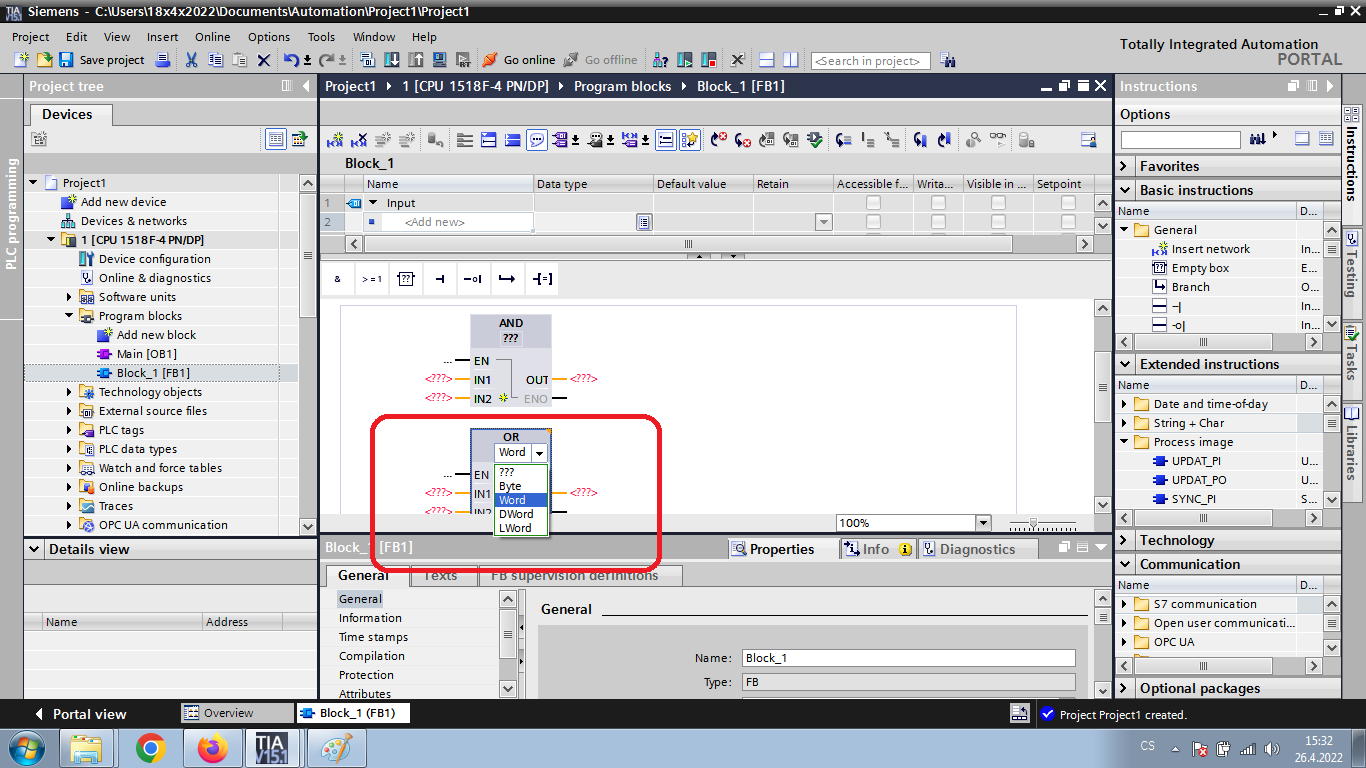Cut selection with the scissors icon

click(191, 60)
